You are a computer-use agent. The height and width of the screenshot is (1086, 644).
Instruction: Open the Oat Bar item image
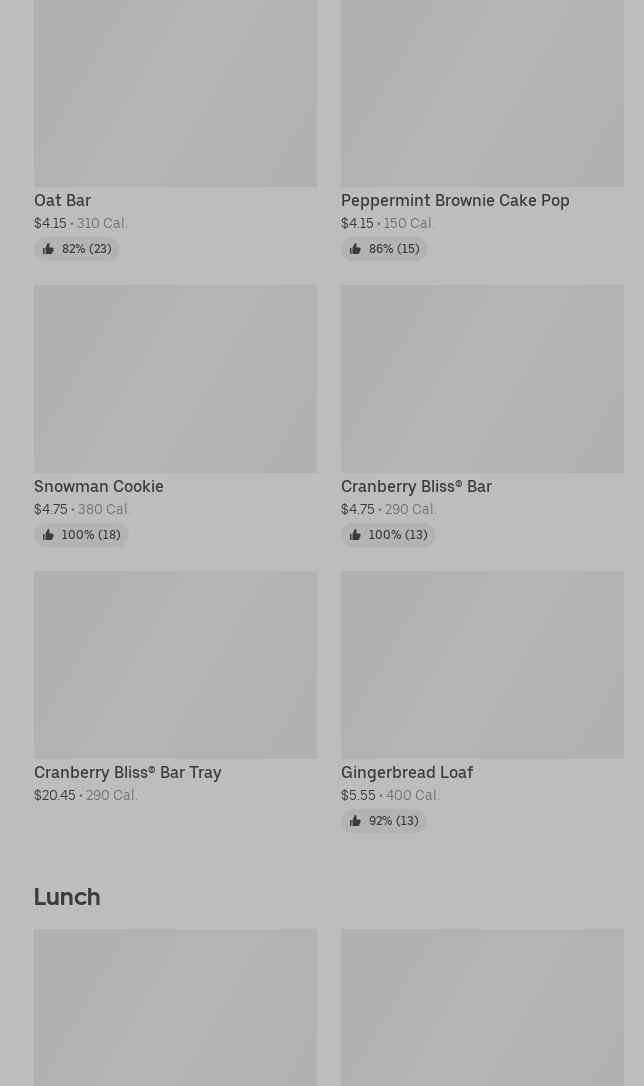pyautogui.click(x=175, y=93)
